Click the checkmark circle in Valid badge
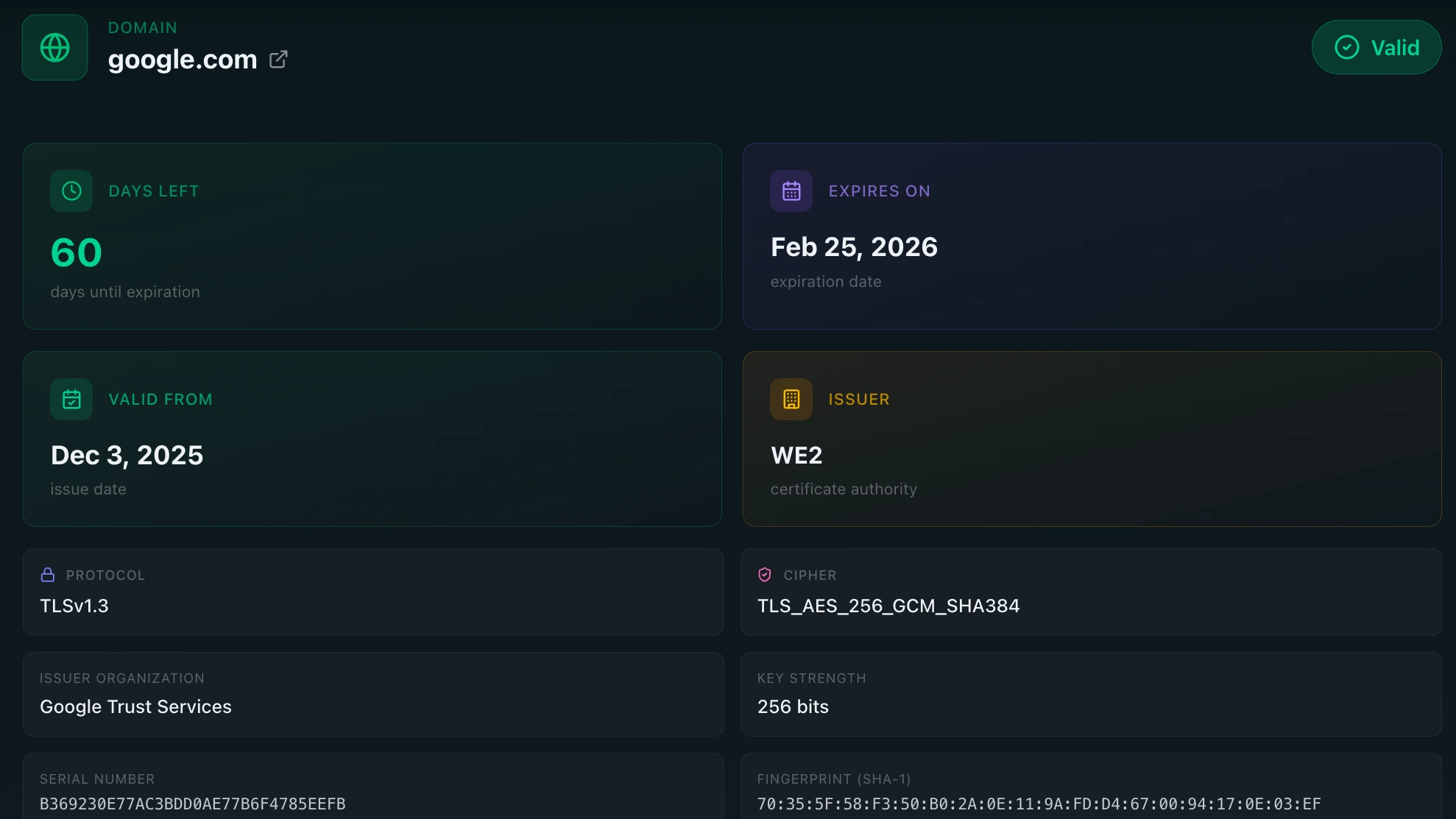This screenshot has height=819, width=1456. 1346,48
